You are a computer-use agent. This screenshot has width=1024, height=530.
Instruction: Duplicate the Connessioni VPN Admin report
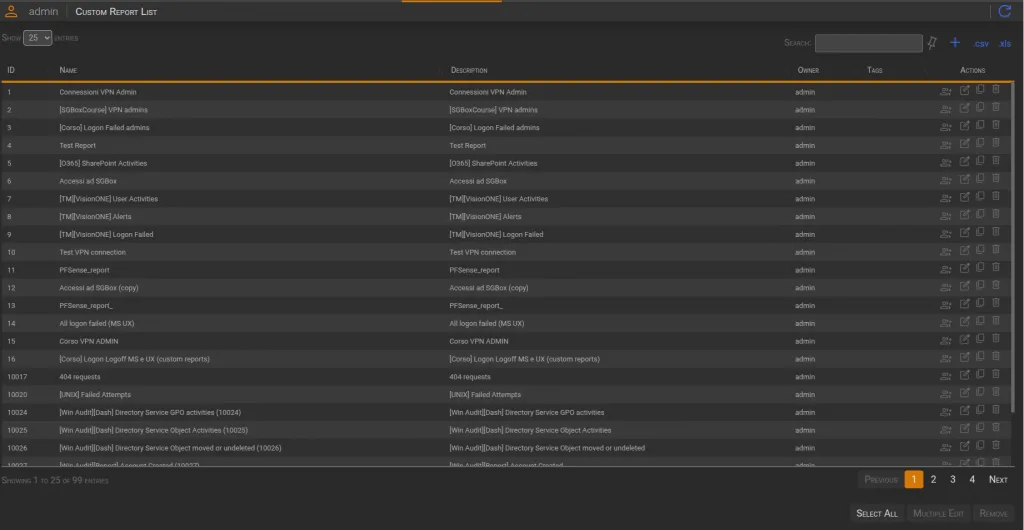[x=980, y=90]
